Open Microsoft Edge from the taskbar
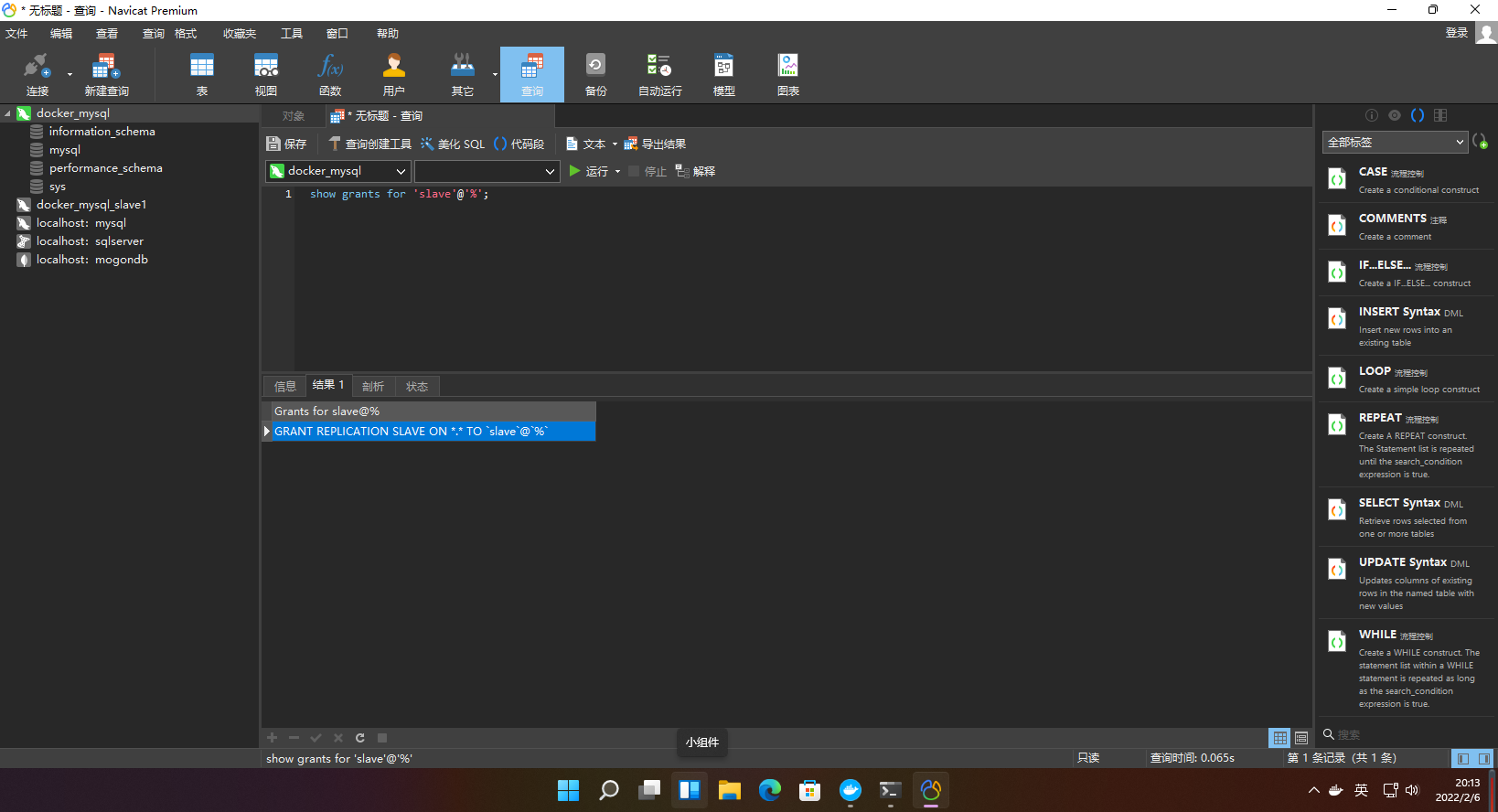This screenshot has width=1498, height=812. [x=770, y=790]
